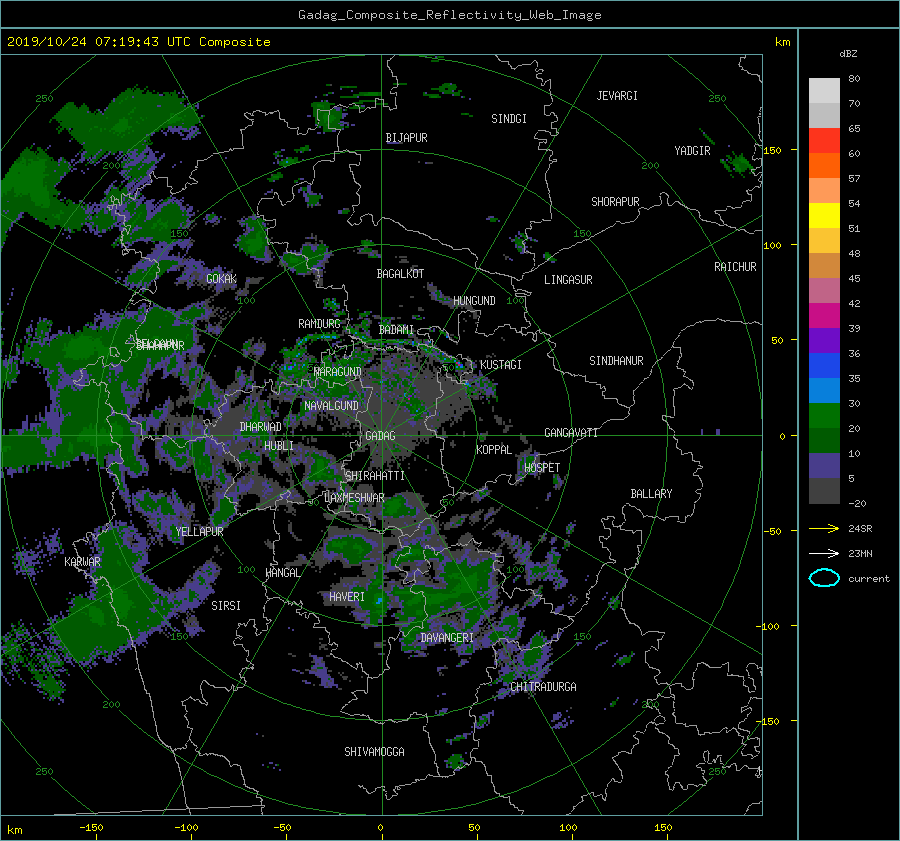Click the 24SR yellow arrow legend icon
The height and width of the screenshot is (841, 900).
[x=824, y=528]
